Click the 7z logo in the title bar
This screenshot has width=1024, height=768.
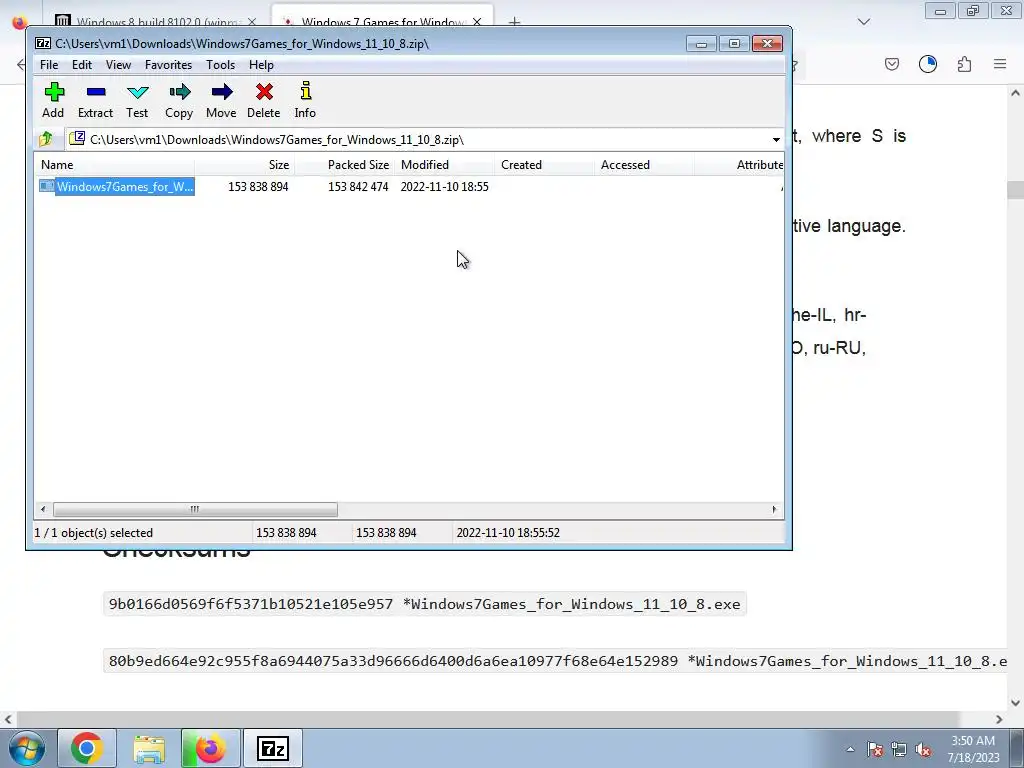43,43
